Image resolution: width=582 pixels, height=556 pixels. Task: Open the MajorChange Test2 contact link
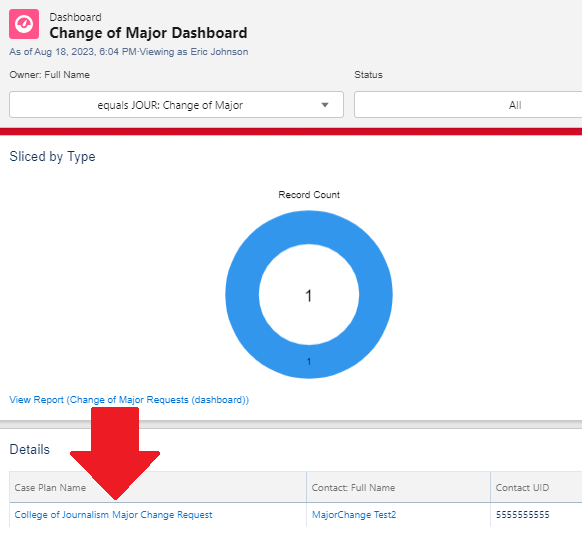coord(354,515)
